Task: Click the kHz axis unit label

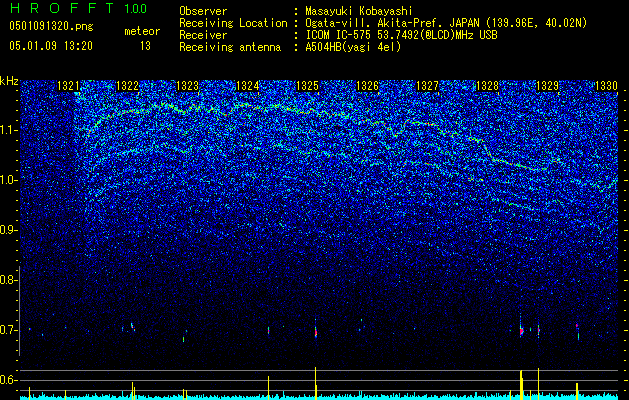Action: 9,81
